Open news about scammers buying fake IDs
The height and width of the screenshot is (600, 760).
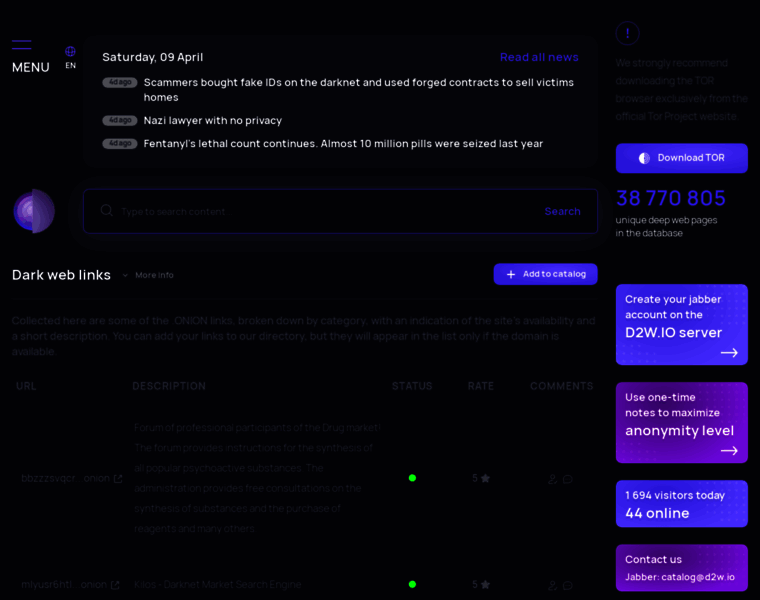point(359,90)
